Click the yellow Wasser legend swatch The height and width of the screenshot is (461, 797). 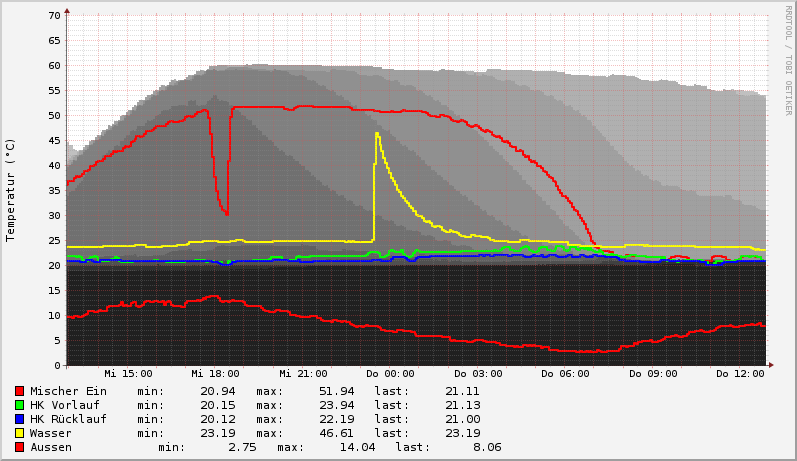pyautogui.click(x=19, y=433)
